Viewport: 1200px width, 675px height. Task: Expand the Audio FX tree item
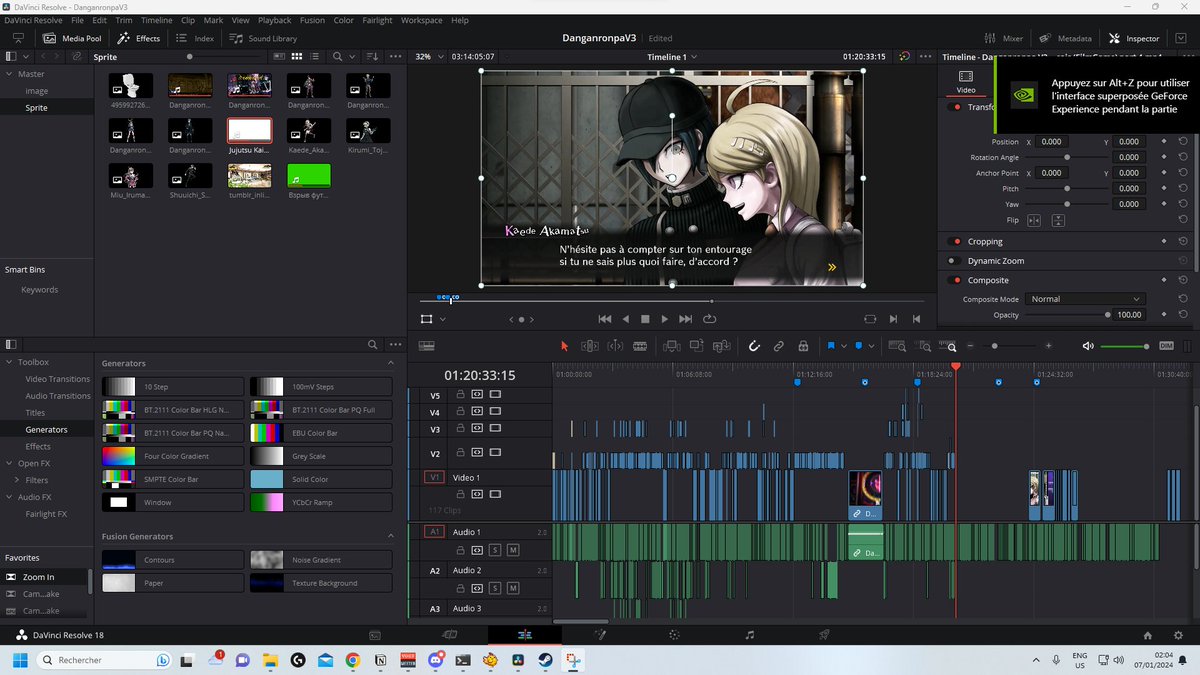[x=9, y=497]
